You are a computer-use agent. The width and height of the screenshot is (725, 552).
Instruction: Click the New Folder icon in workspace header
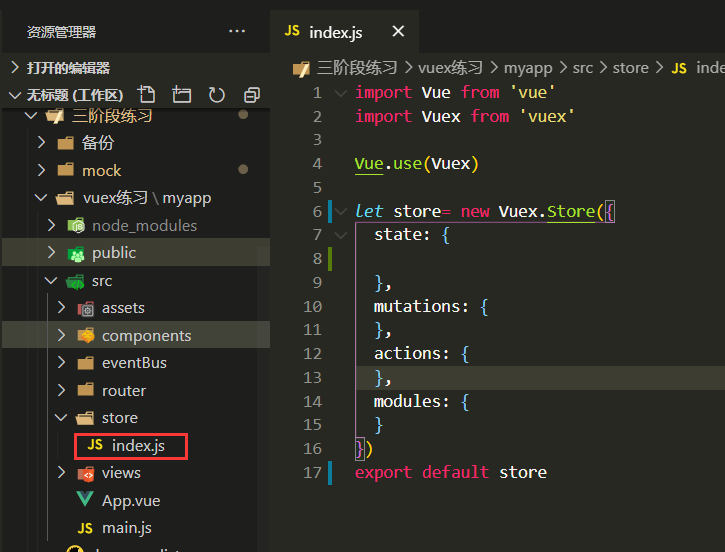pyautogui.click(x=181, y=95)
